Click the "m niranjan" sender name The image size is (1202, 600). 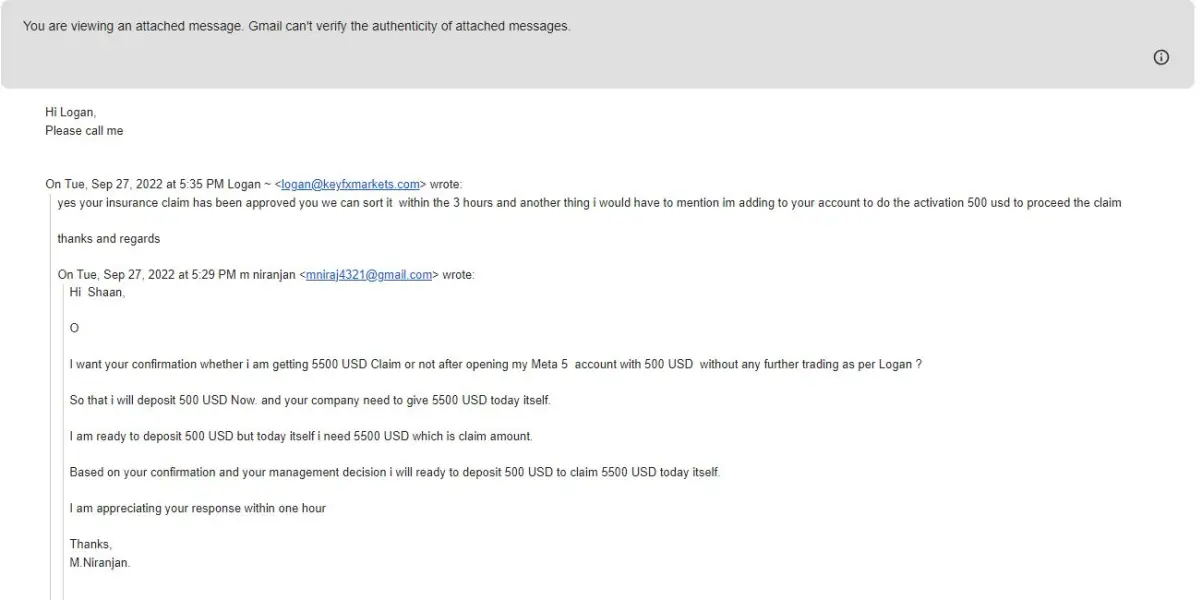point(266,275)
